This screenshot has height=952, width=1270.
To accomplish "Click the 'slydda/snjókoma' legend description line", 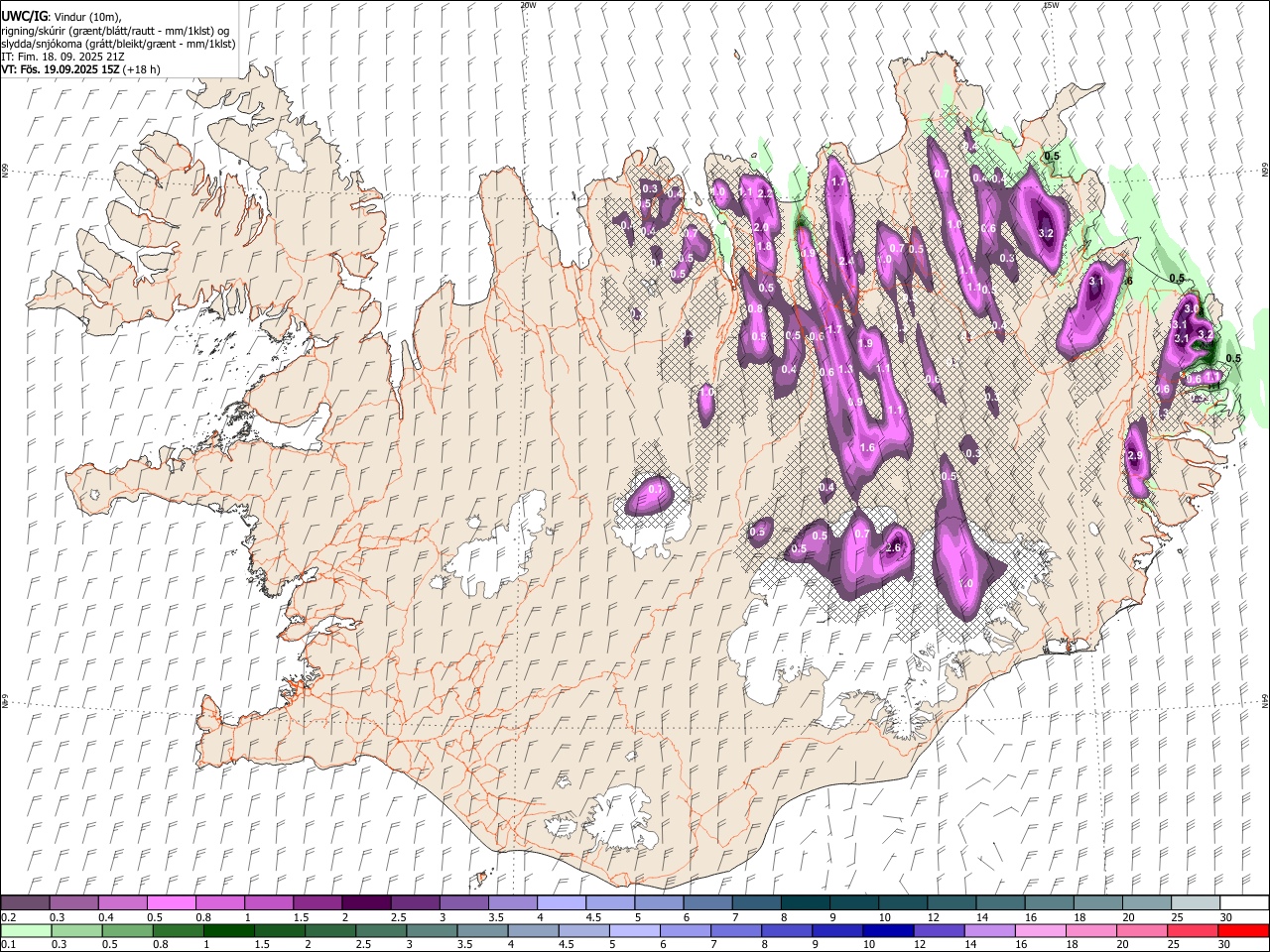I will tap(118, 44).
